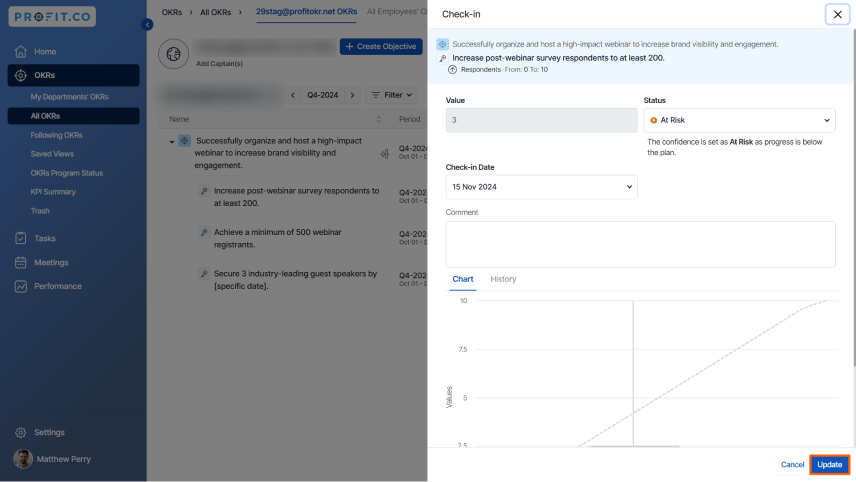Open the Check-in Date dropdown
This screenshot has height=482, width=856.
click(542, 187)
